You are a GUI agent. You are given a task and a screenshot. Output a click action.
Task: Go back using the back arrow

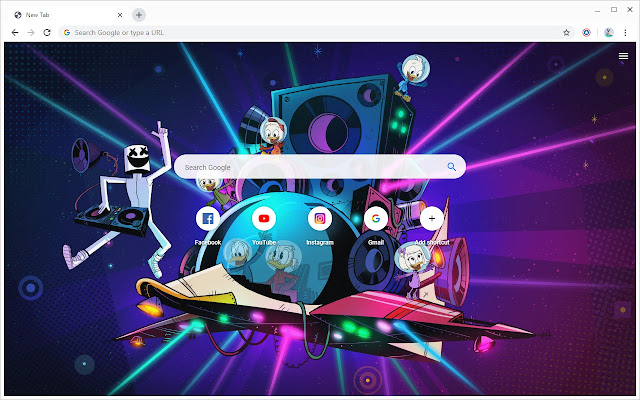15,32
